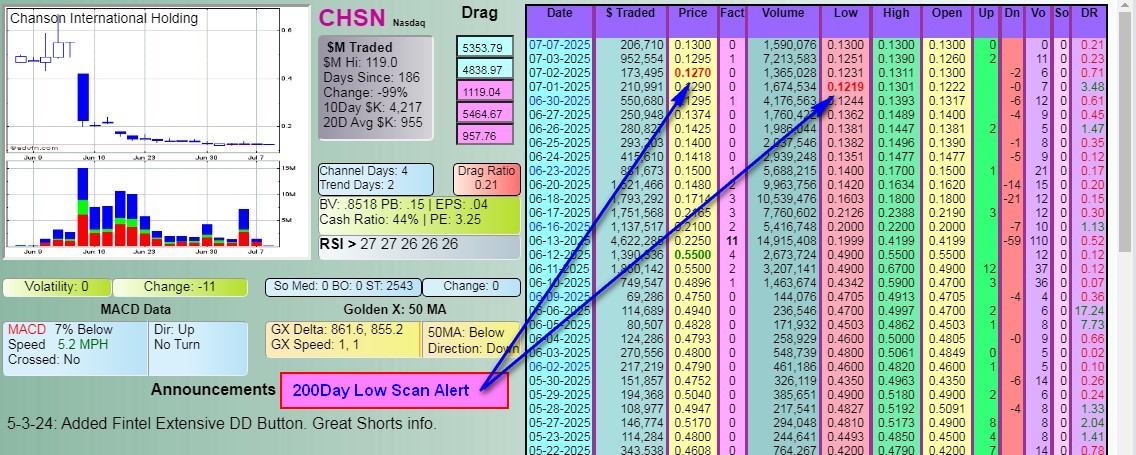Click the CHSN ticker symbol
The width and height of the screenshot is (1136, 455).
[353, 17]
